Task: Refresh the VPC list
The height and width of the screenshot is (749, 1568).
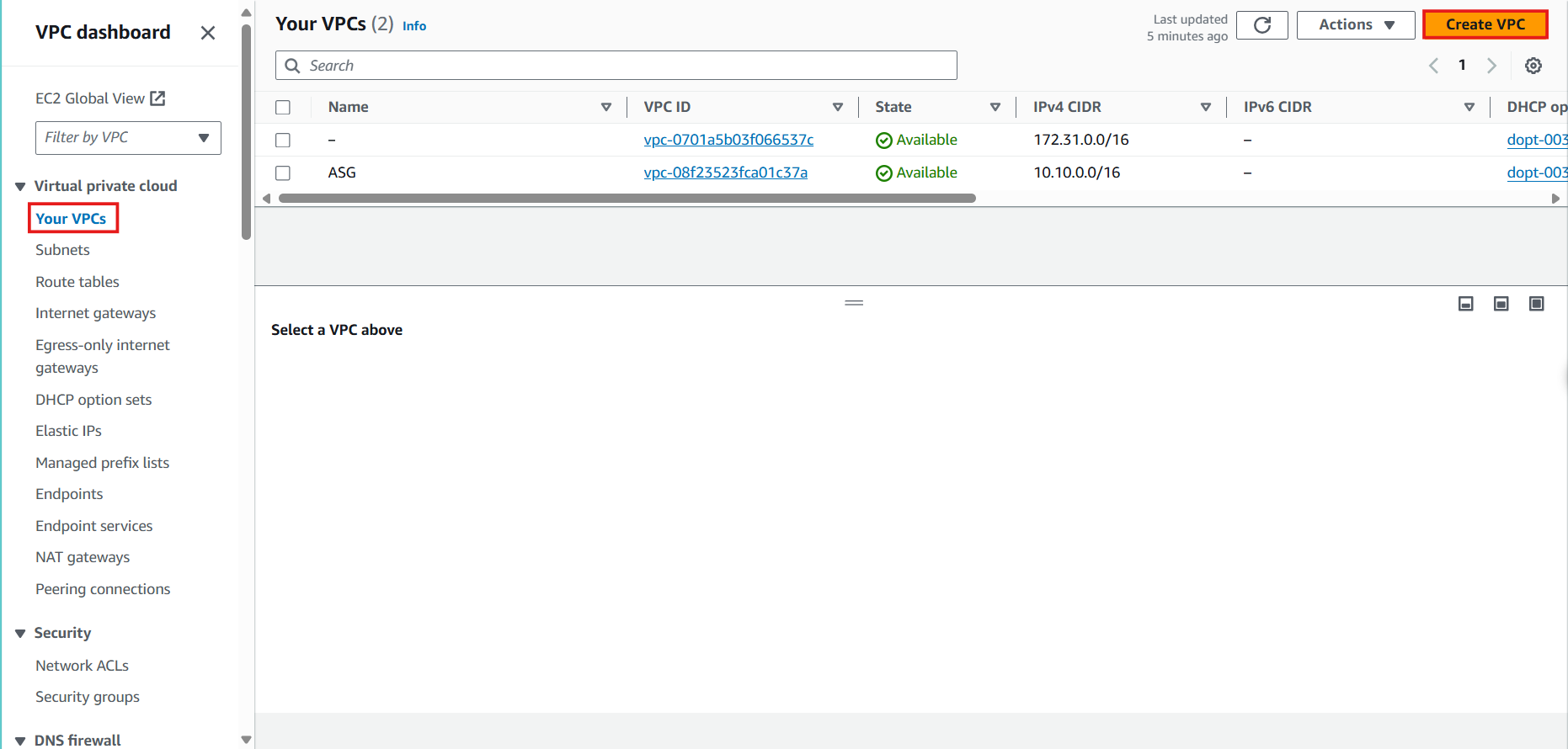Action: point(1262,25)
